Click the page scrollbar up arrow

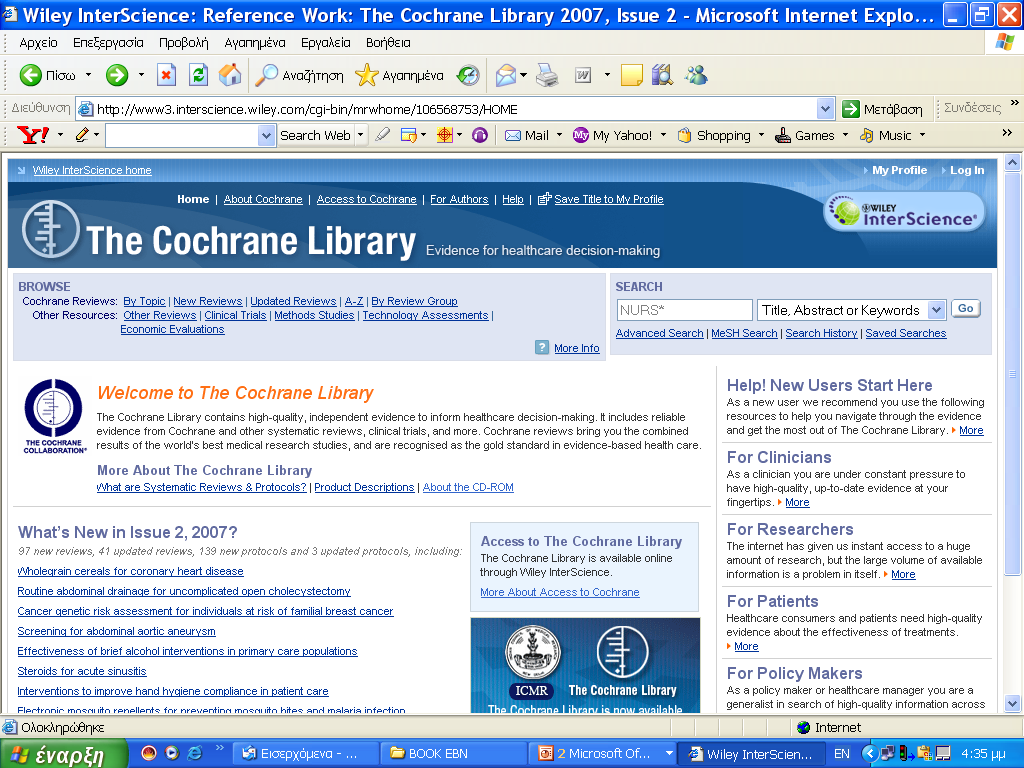1013,162
